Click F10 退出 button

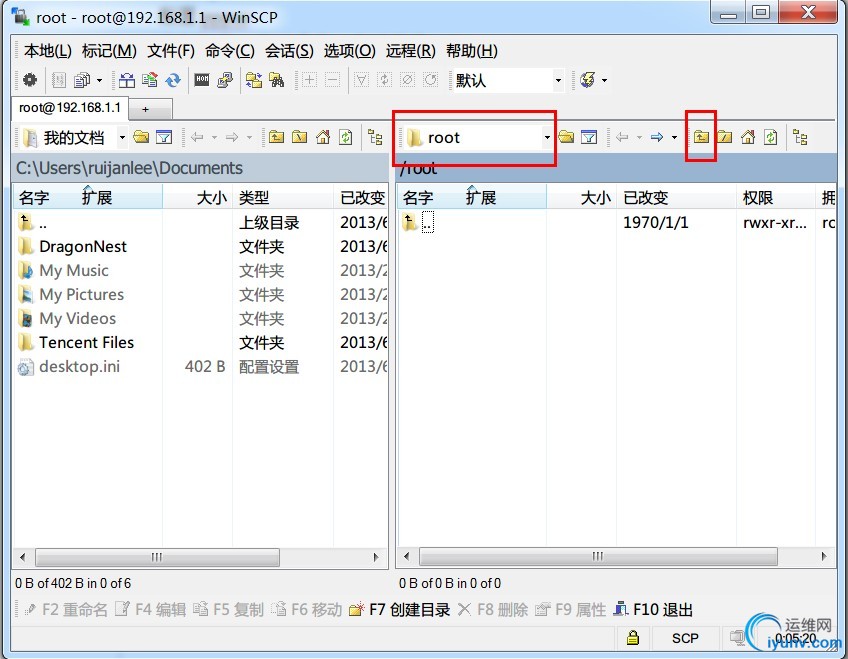(x=653, y=610)
